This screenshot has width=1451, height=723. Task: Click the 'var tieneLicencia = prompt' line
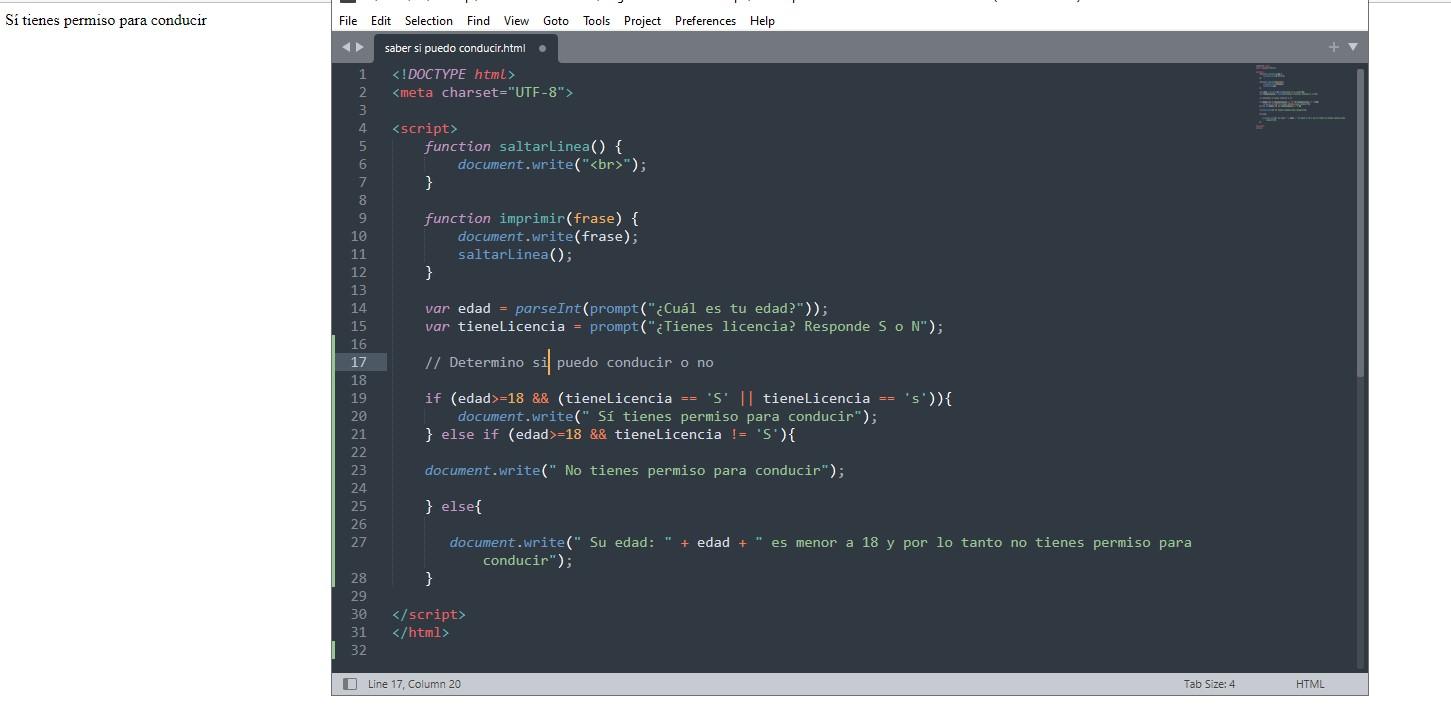click(684, 326)
